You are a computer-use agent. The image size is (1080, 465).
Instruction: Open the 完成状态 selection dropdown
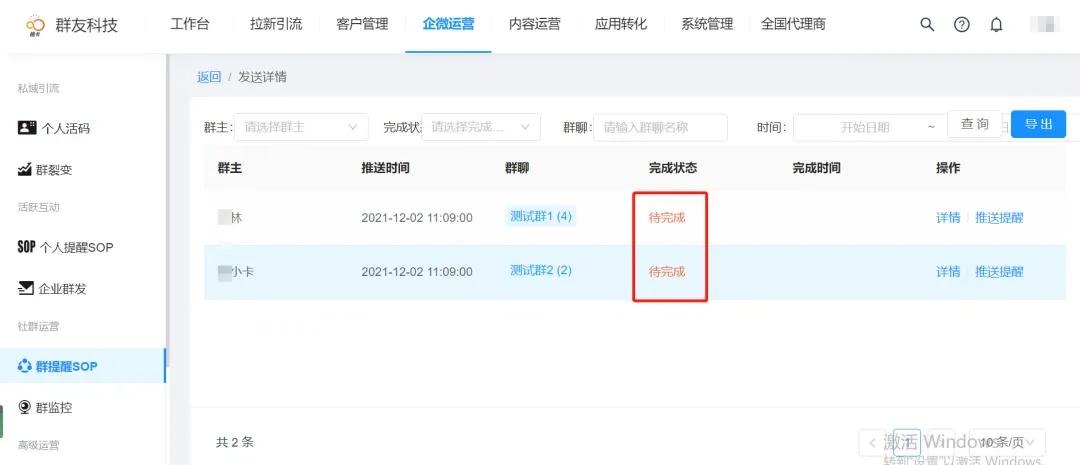481,127
